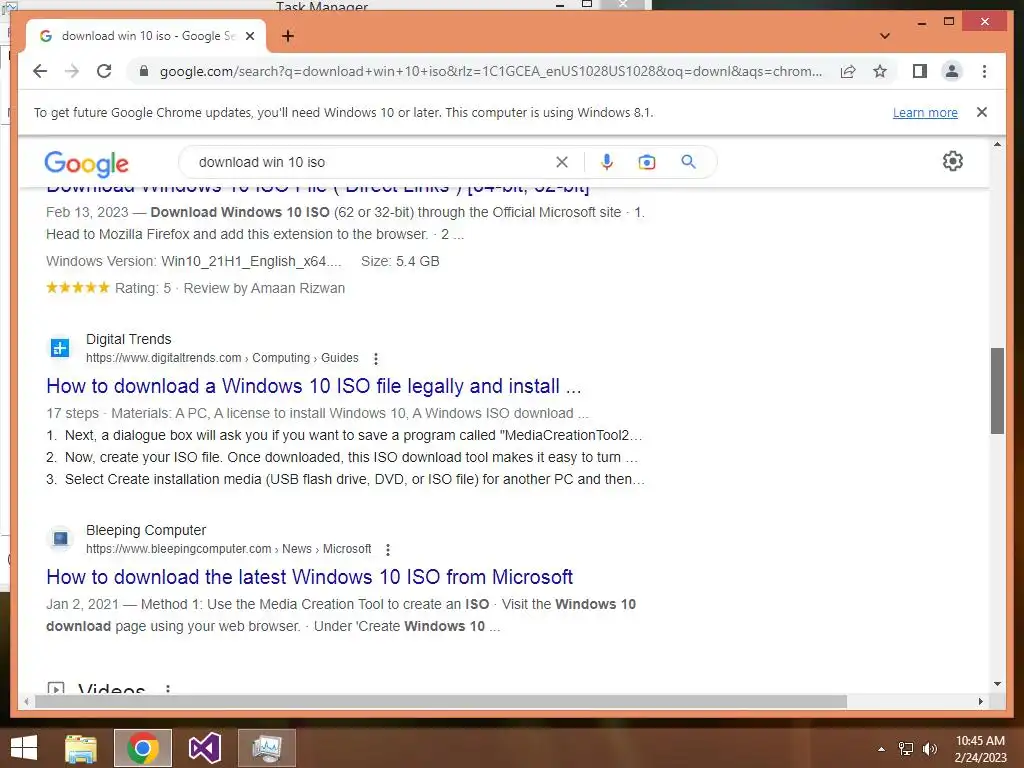Open Digital Trends result options menu
This screenshot has width=1024, height=768.
(376, 359)
